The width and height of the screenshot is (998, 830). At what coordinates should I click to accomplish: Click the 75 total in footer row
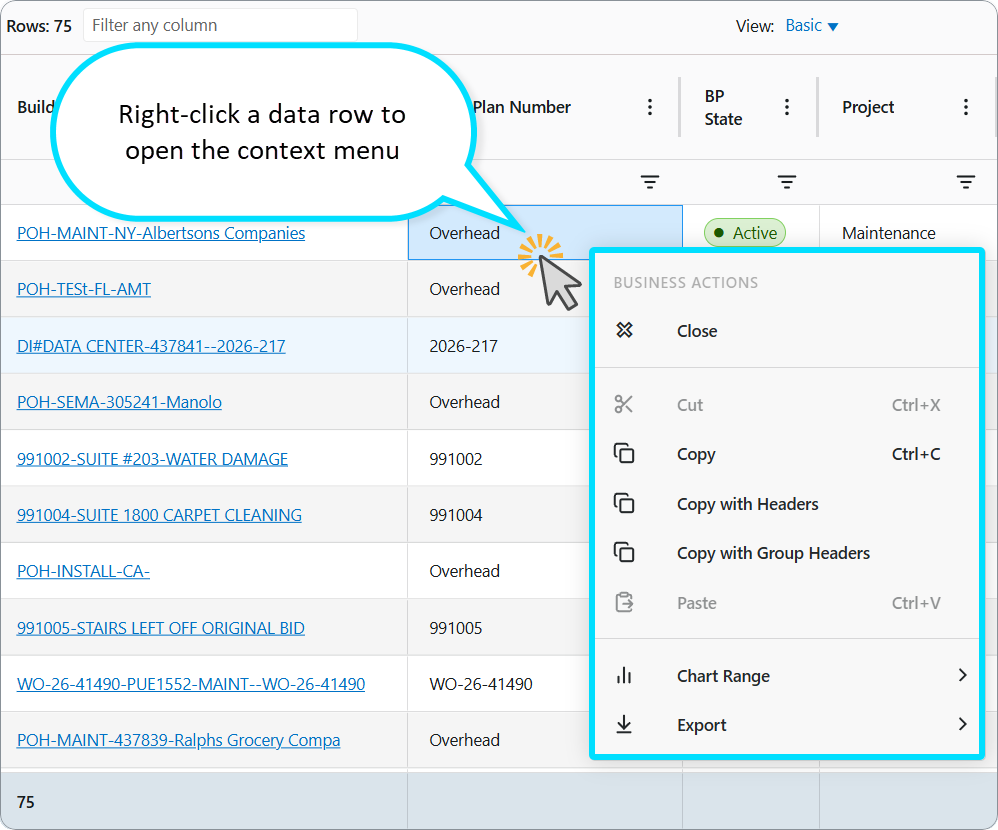click(25, 802)
